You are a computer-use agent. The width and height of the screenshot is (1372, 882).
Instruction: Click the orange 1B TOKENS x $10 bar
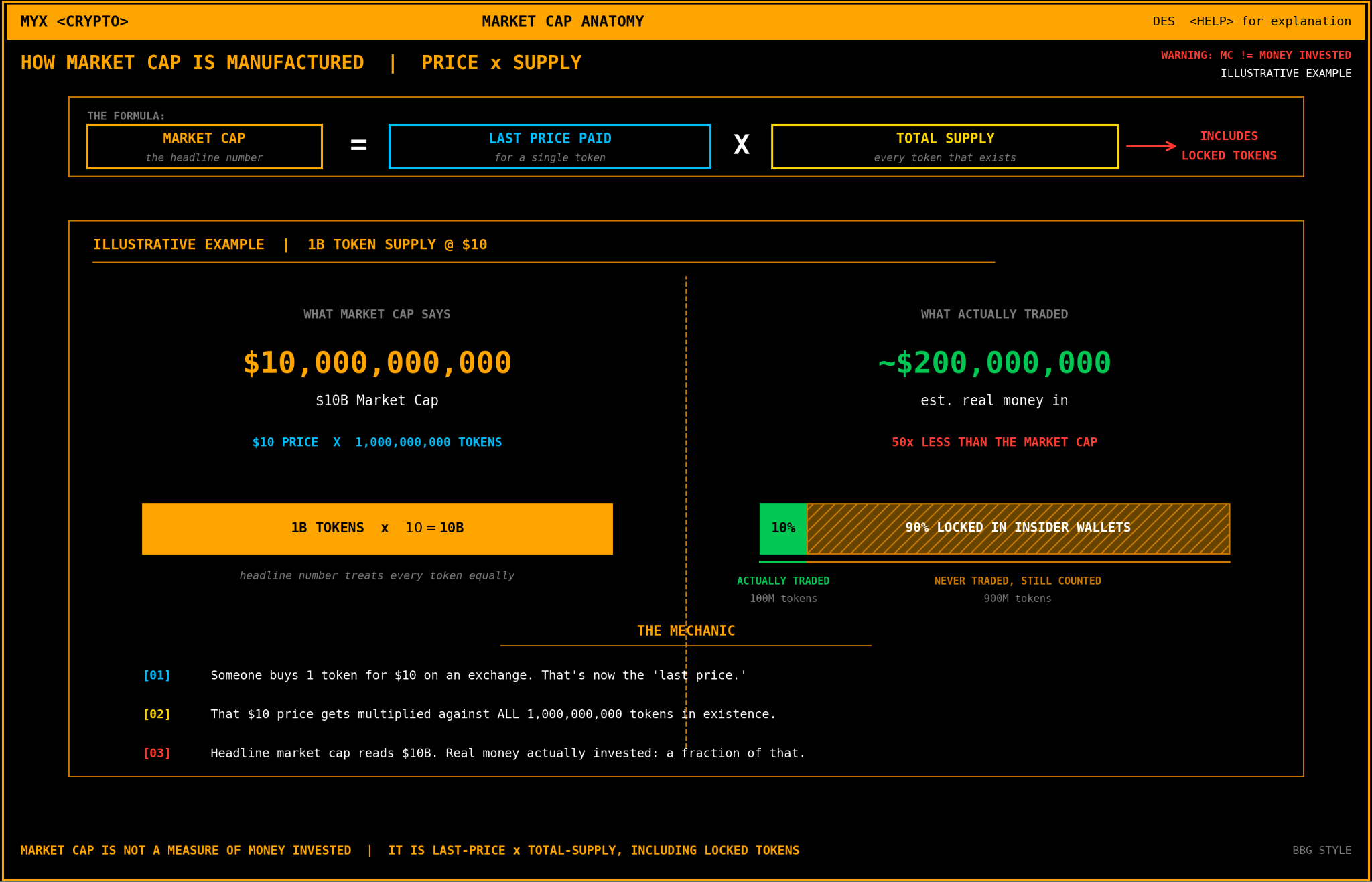coord(377,528)
